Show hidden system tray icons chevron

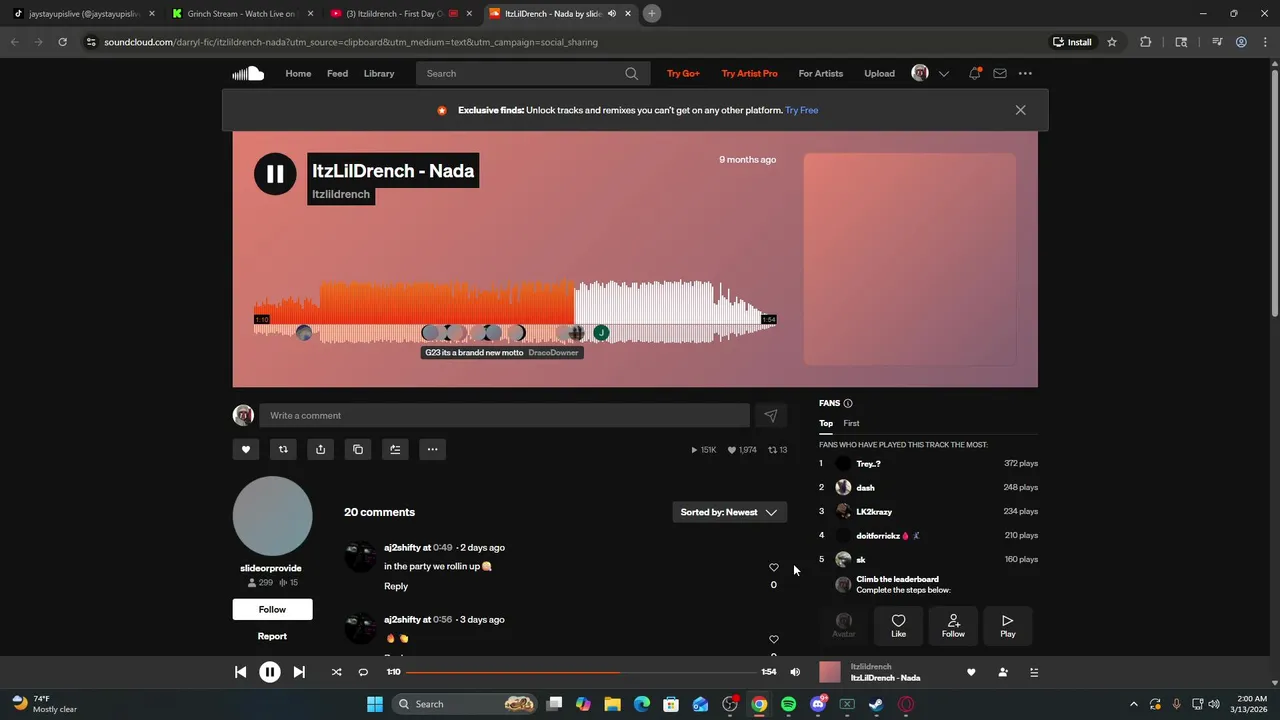coord(1133,704)
